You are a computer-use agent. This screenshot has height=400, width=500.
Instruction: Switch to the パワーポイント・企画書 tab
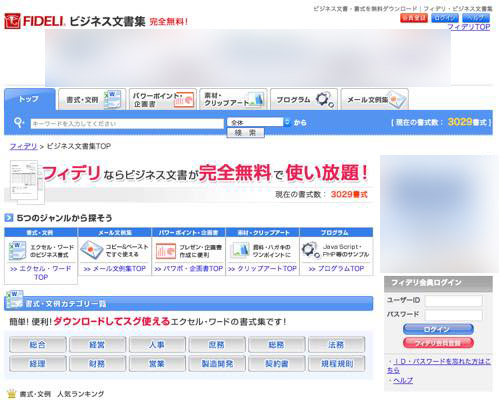pyautogui.click(x=163, y=99)
